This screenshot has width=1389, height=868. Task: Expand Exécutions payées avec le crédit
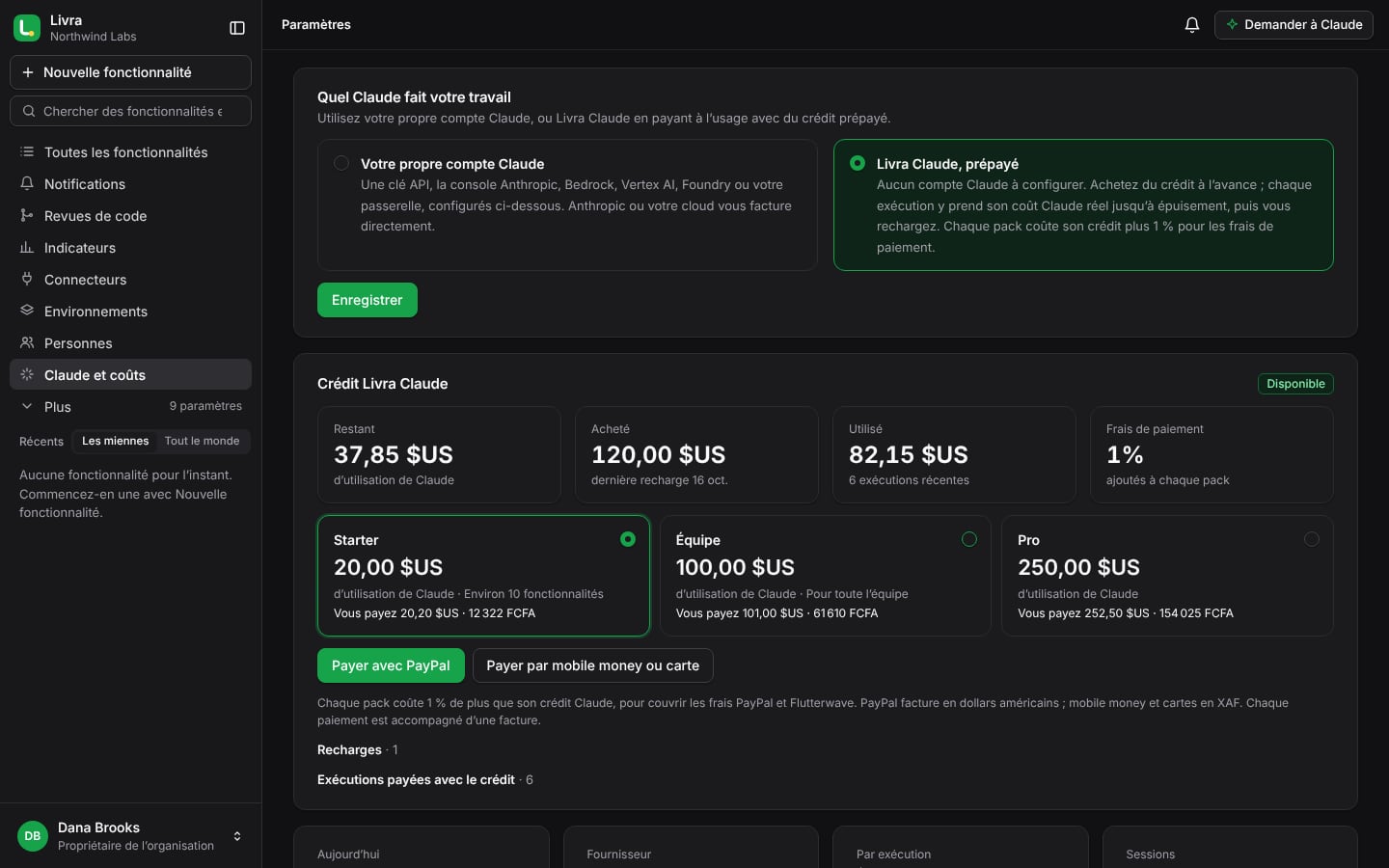tap(425, 780)
